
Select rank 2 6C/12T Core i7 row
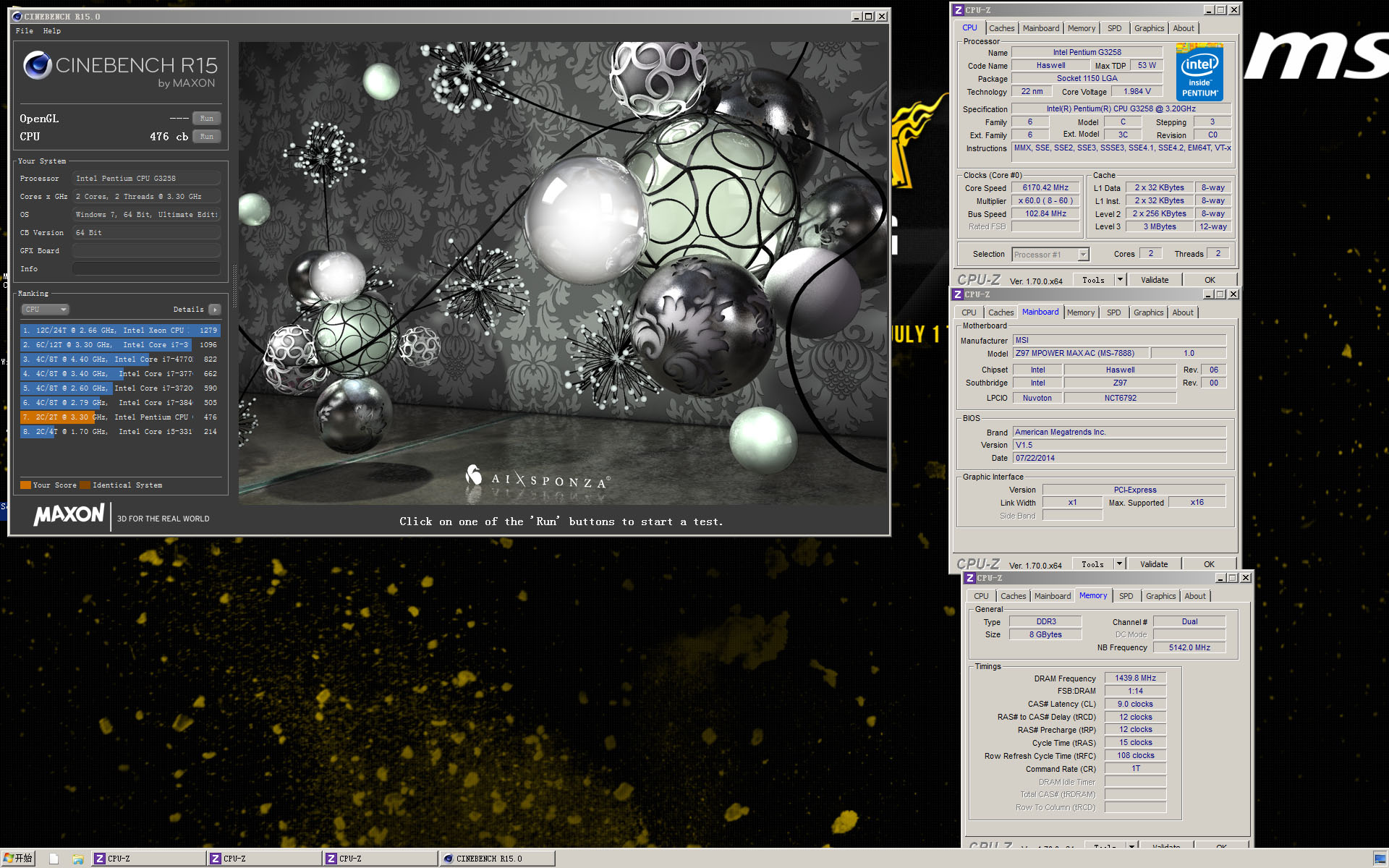click(120, 345)
